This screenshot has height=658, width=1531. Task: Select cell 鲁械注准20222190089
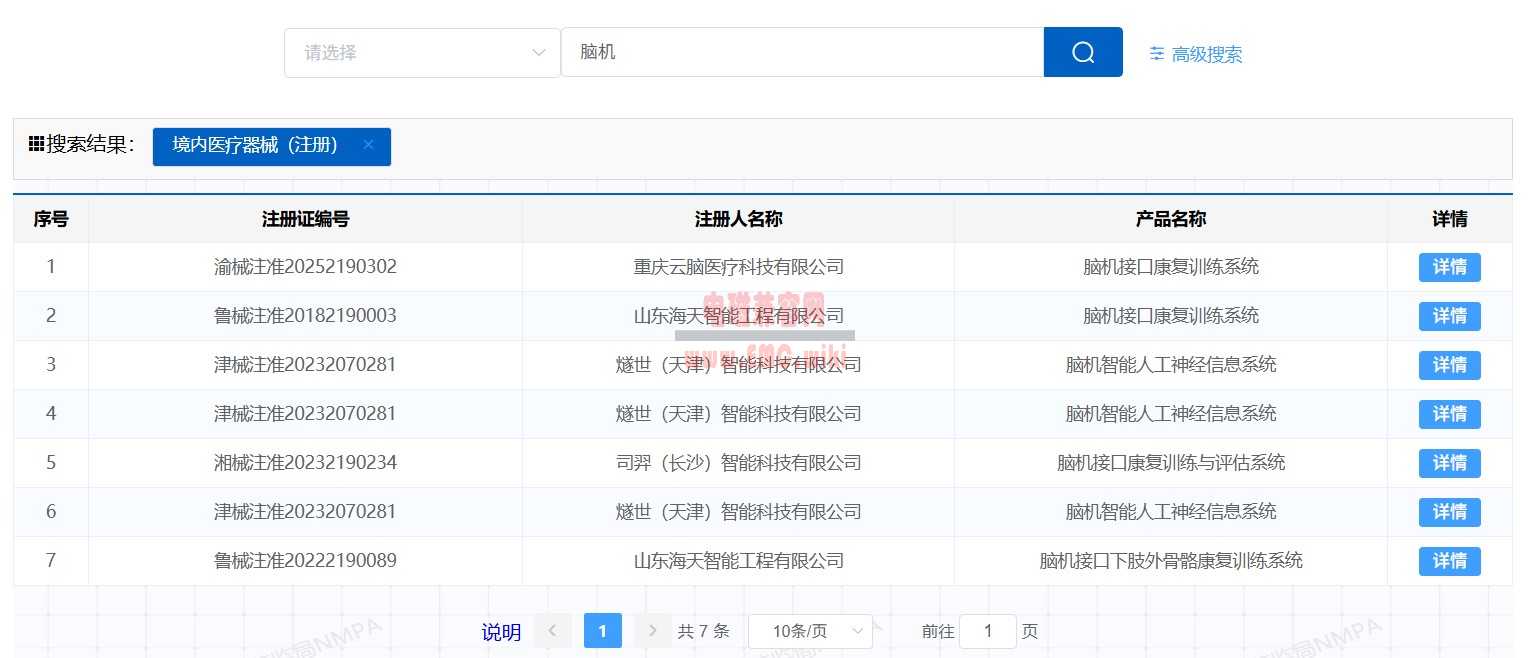305,561
